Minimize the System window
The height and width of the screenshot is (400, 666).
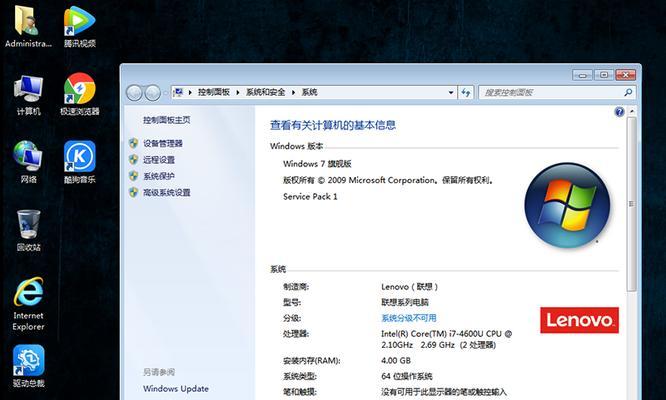[x=582, y=75]
